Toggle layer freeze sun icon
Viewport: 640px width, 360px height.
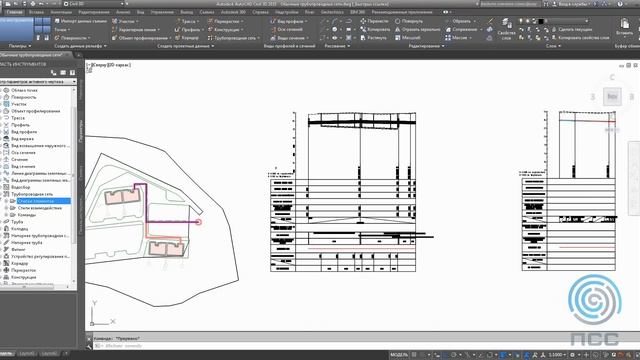click(527, 21)
